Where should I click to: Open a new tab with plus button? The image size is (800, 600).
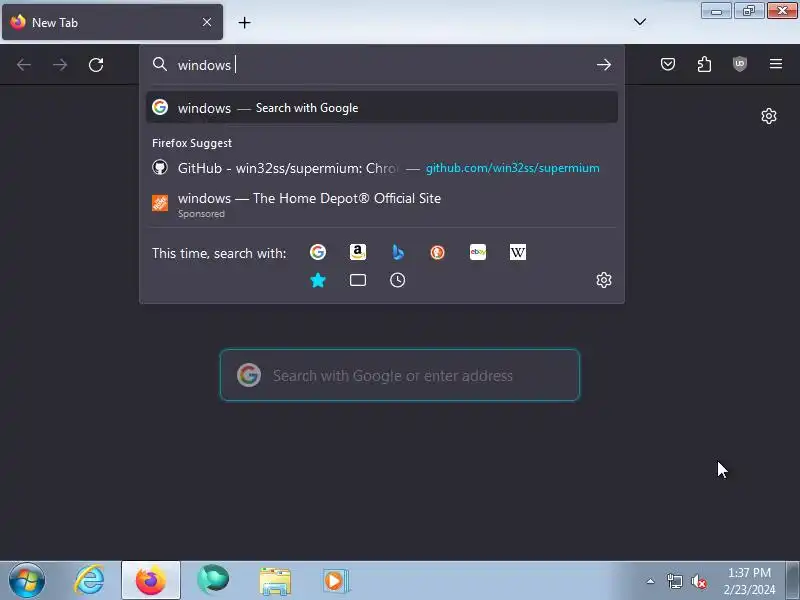click(244, 22)
